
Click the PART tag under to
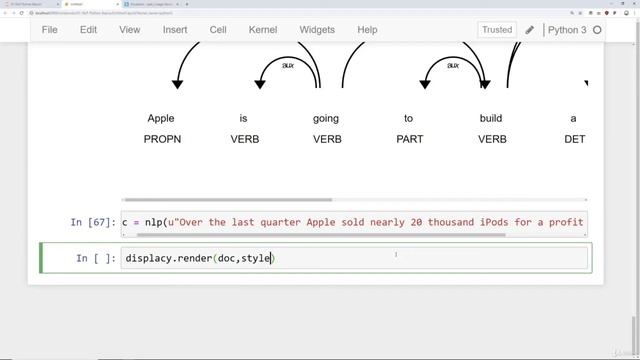tap(409, 139)
